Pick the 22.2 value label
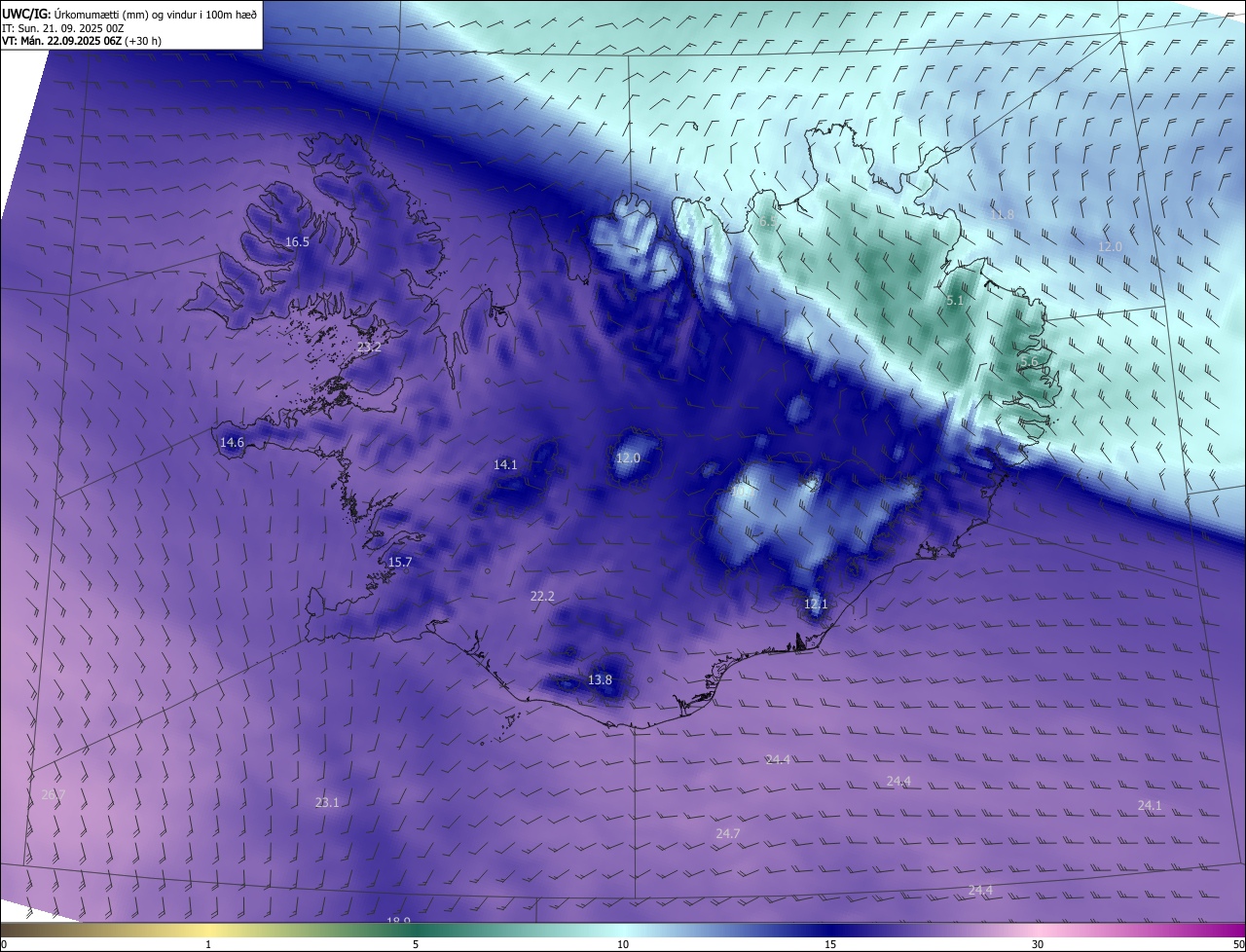Image resolution: width=1246 pixels, height=952 pixels. [542, 596]
